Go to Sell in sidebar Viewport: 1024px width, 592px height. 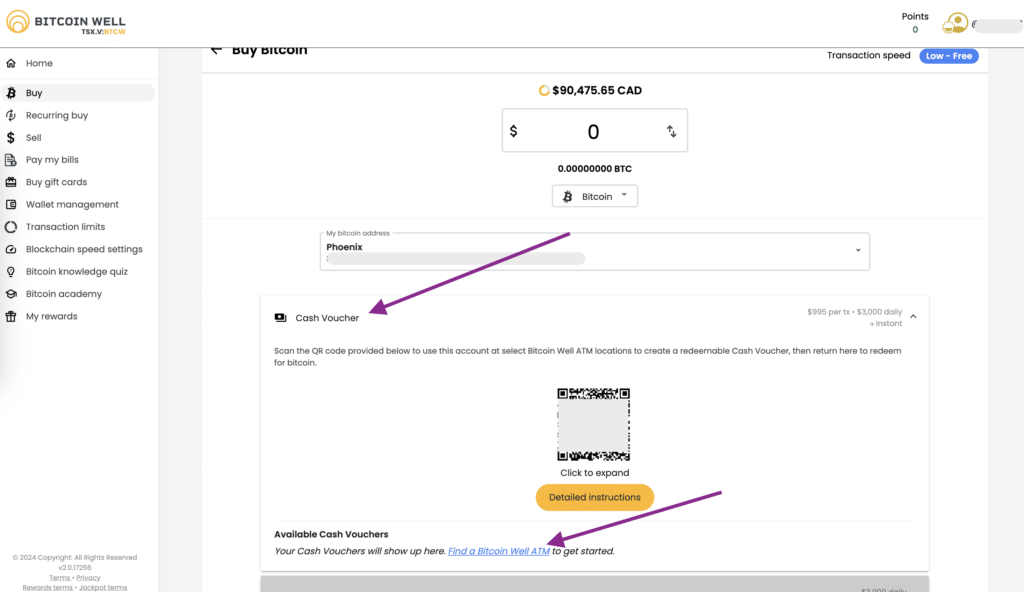(33, 138)
